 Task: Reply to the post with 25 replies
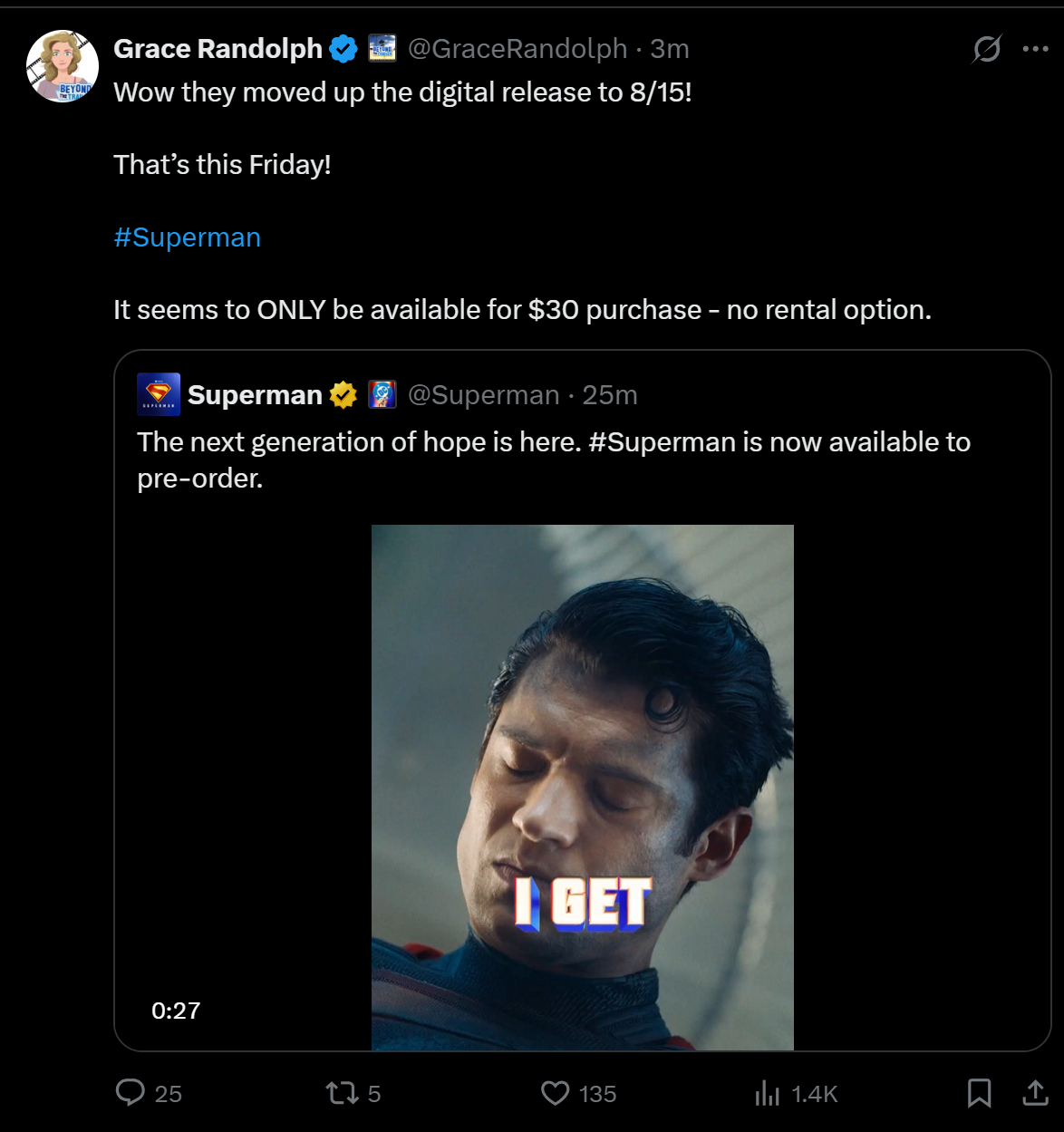[x=131, y=1093]
